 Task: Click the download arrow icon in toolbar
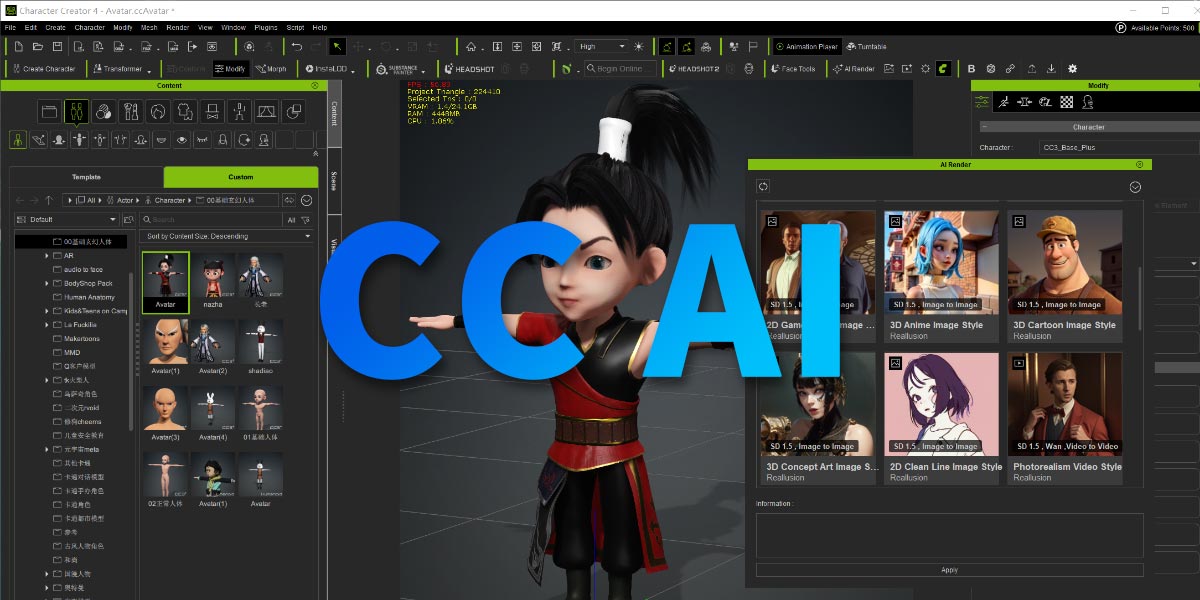(1051, 68)
